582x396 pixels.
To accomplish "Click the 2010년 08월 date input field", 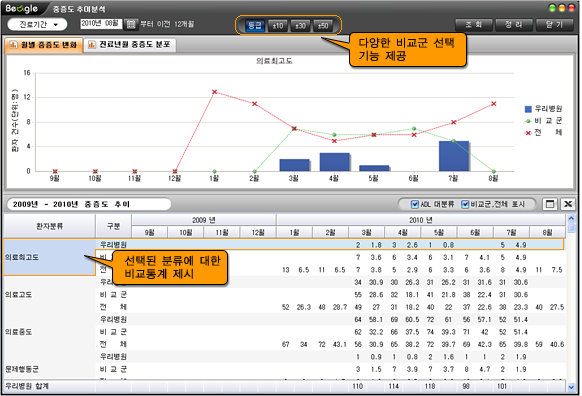I will [x=101, y=24].
